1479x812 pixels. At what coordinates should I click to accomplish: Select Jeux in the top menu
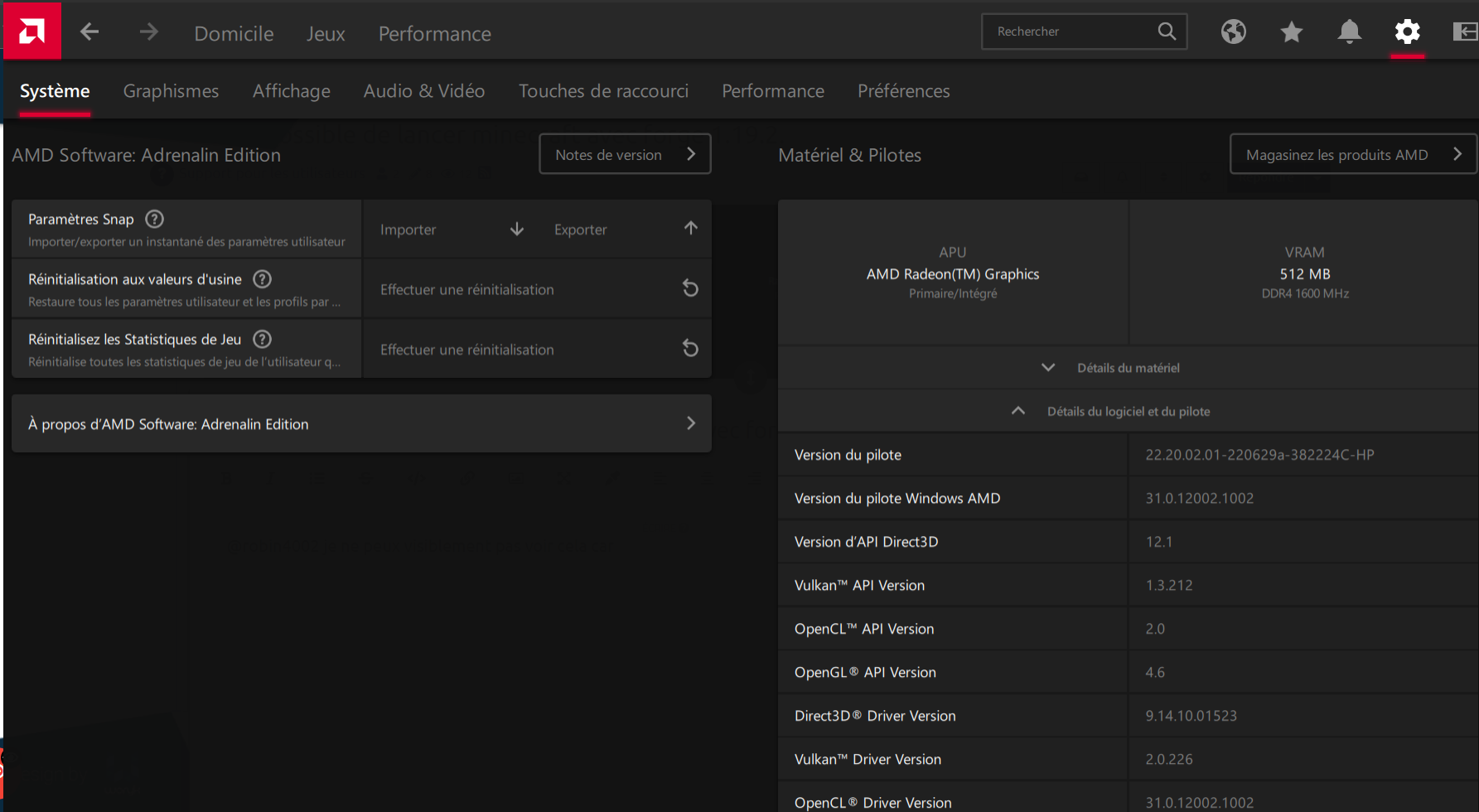click(x=326, y=34)
